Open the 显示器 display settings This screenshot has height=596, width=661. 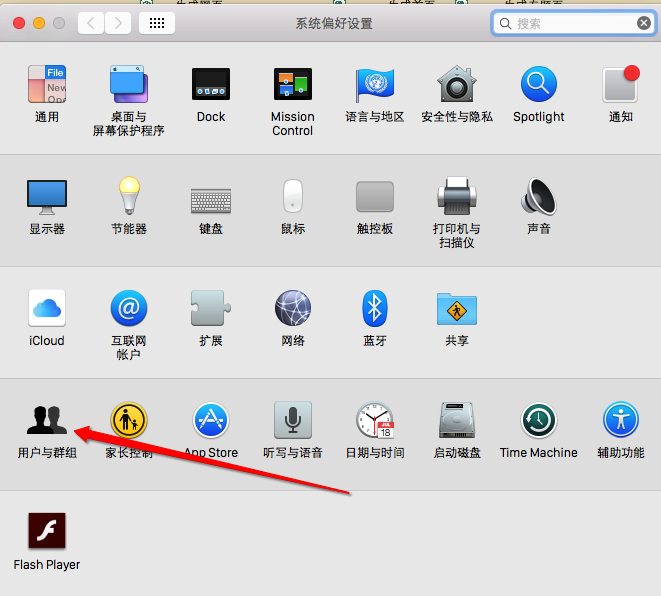tap(47, 197)
